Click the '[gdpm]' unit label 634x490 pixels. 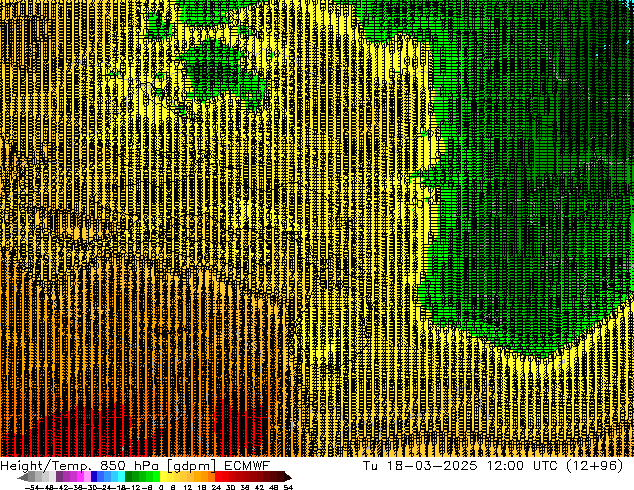click(192, 466)
